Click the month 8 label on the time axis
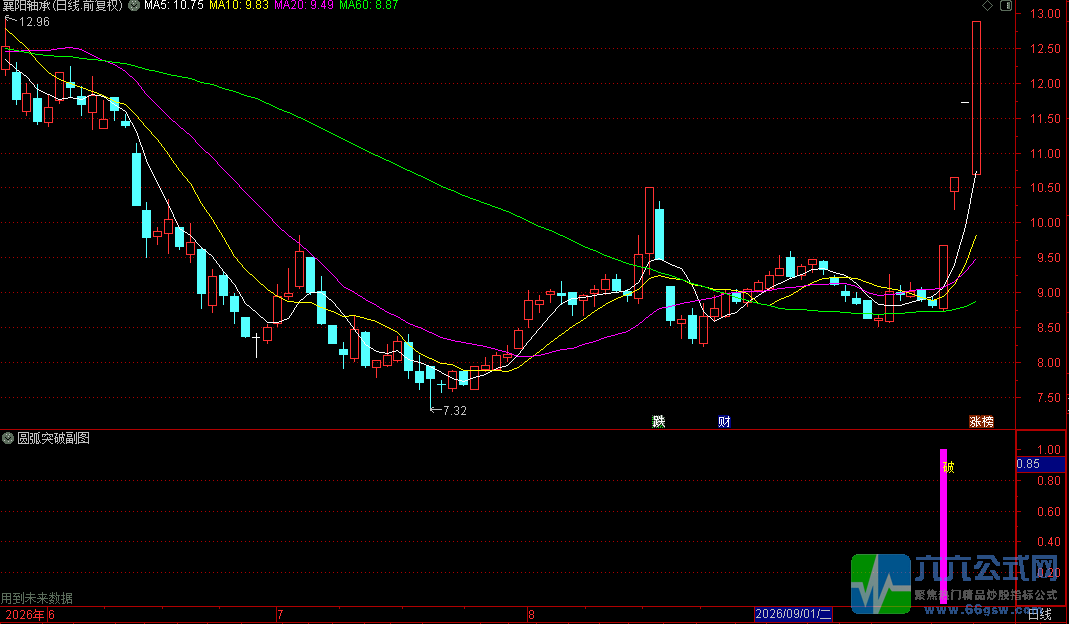Viewport: 1069px width, 624px height. (x=531, y=614)
